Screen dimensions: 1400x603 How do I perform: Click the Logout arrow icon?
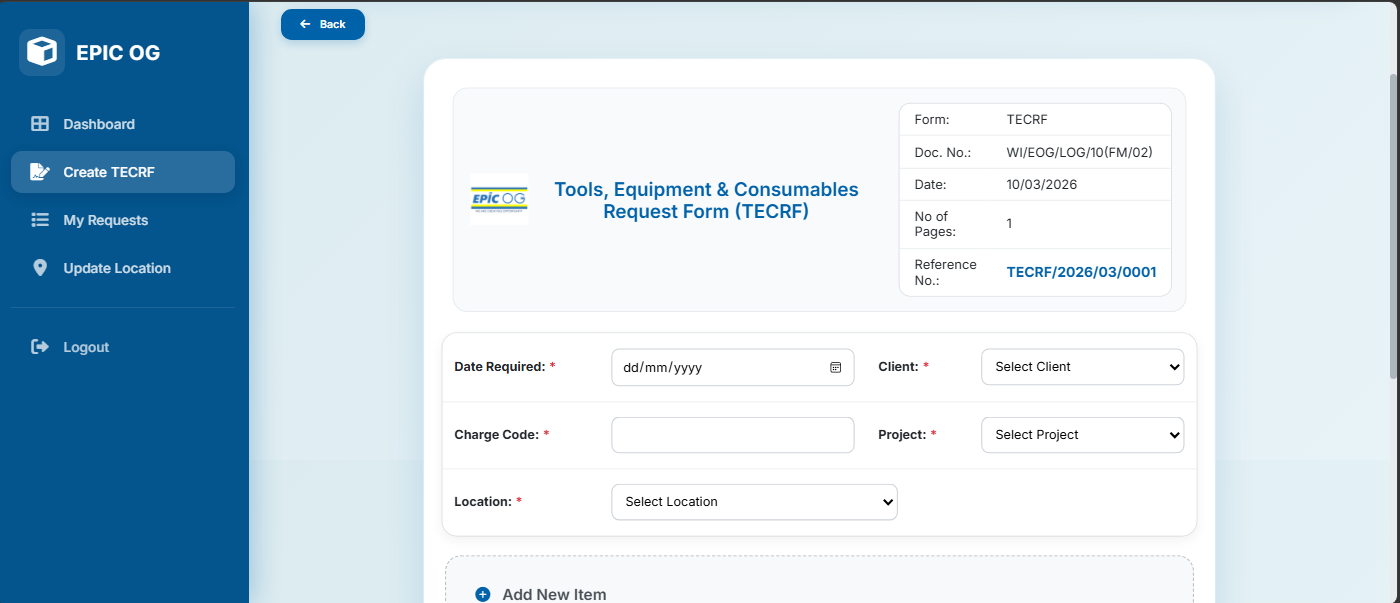(40, 347)
